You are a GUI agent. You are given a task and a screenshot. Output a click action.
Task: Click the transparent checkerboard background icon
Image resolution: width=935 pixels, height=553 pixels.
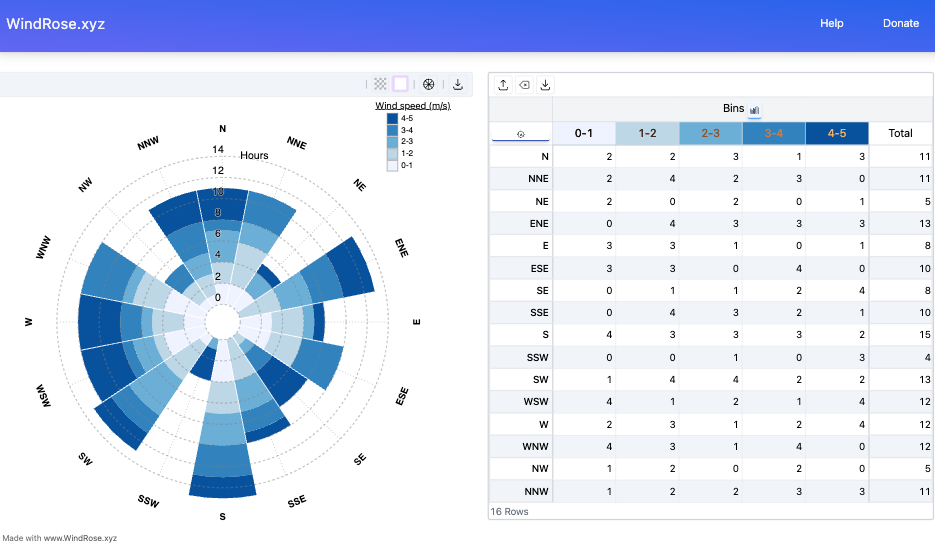pos(380,85)
